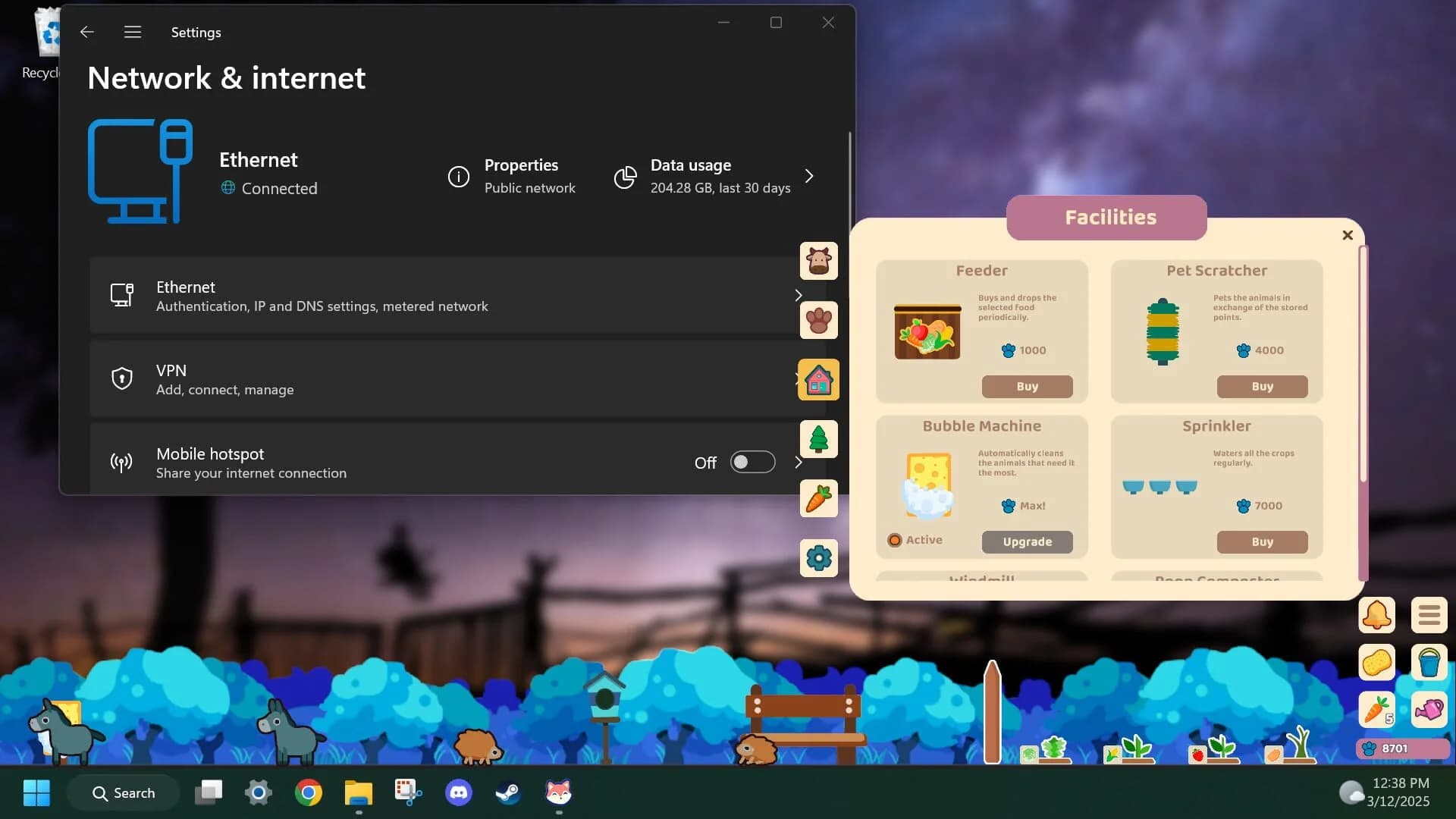The image size is (1456, 819).
Task: Expand the Mobile hotspot options
Action: pyautogui.click(x=799, y=462)
